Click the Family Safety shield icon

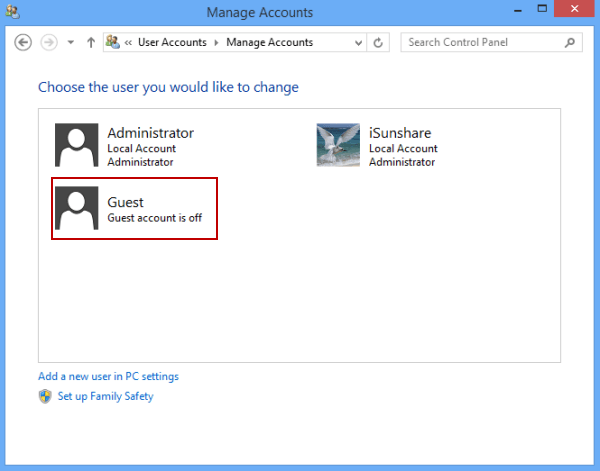(45, 396)
